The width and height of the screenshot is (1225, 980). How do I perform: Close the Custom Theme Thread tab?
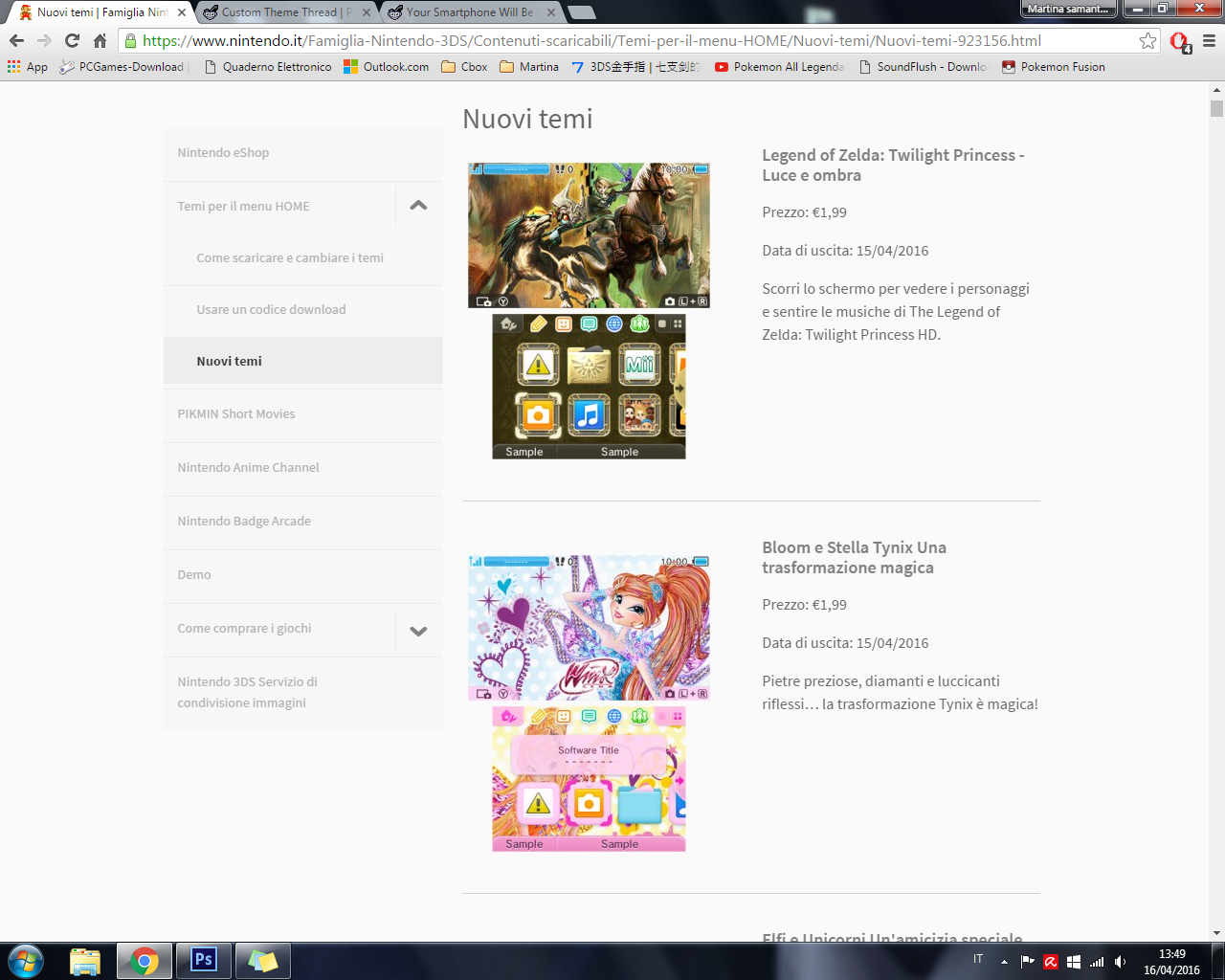tap(366, 12)
